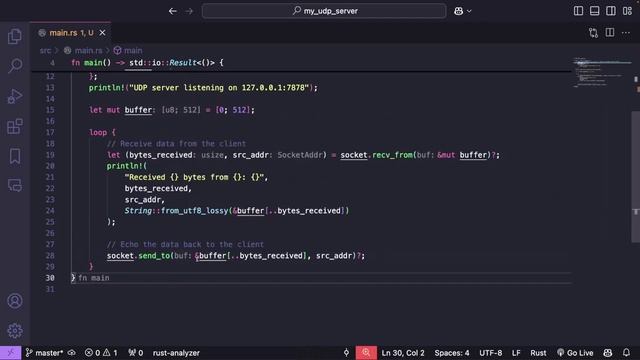Click ports forwarded indicator showing 0
Viewport: 640px width, 360px height.
[x=136, y=353]
